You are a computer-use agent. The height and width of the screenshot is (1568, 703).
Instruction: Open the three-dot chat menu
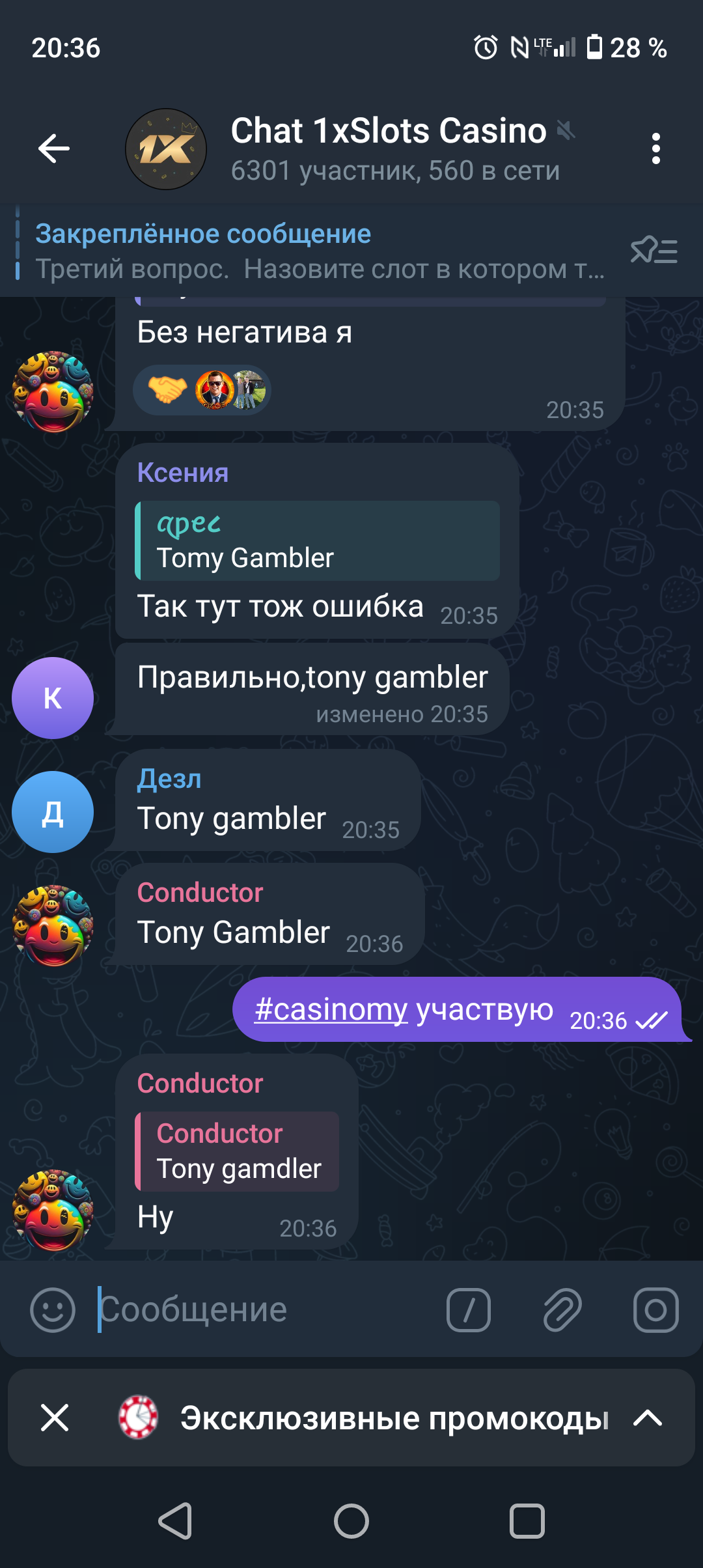[655, 148]
